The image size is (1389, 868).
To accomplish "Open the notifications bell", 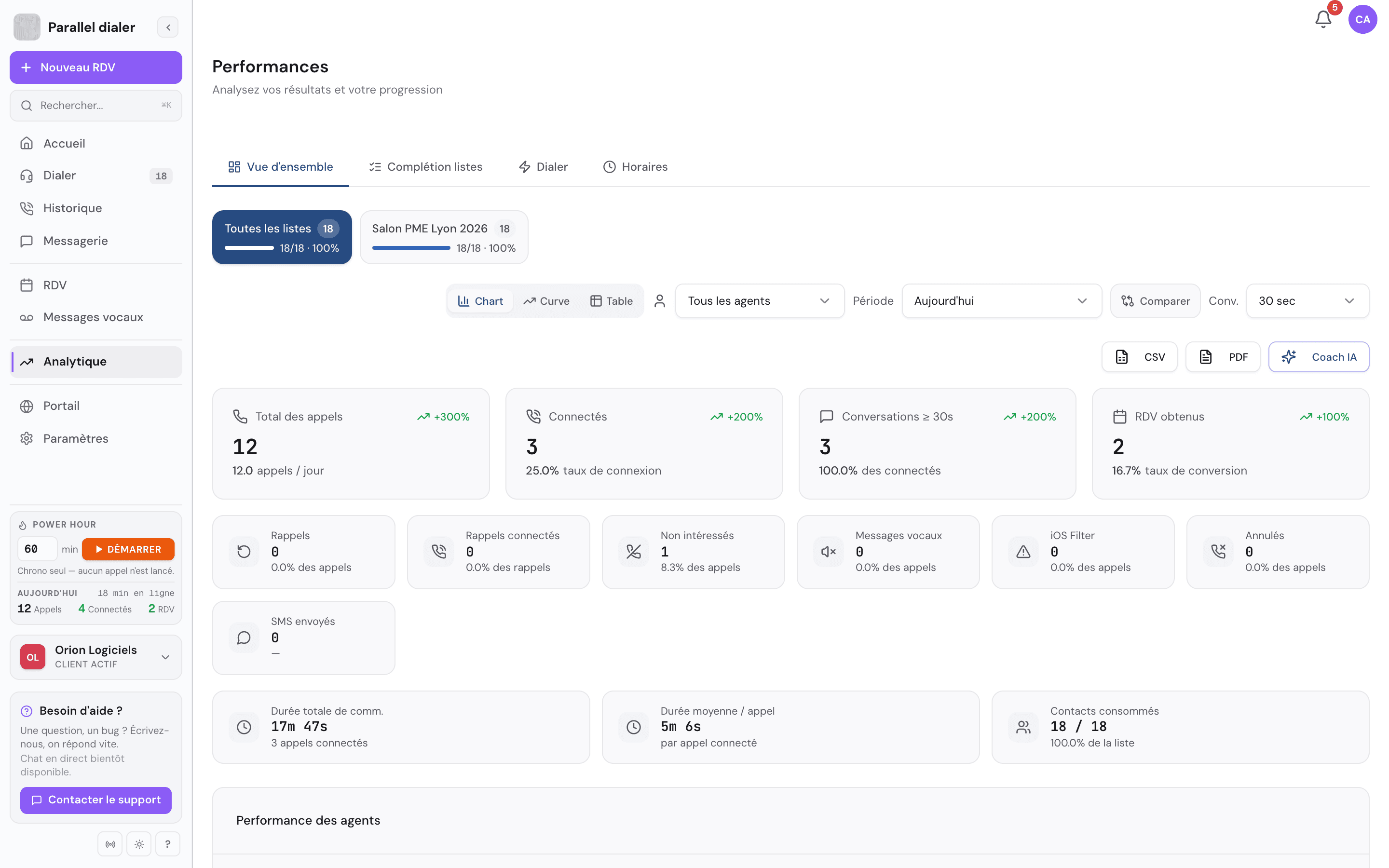I will [1323, 19].
